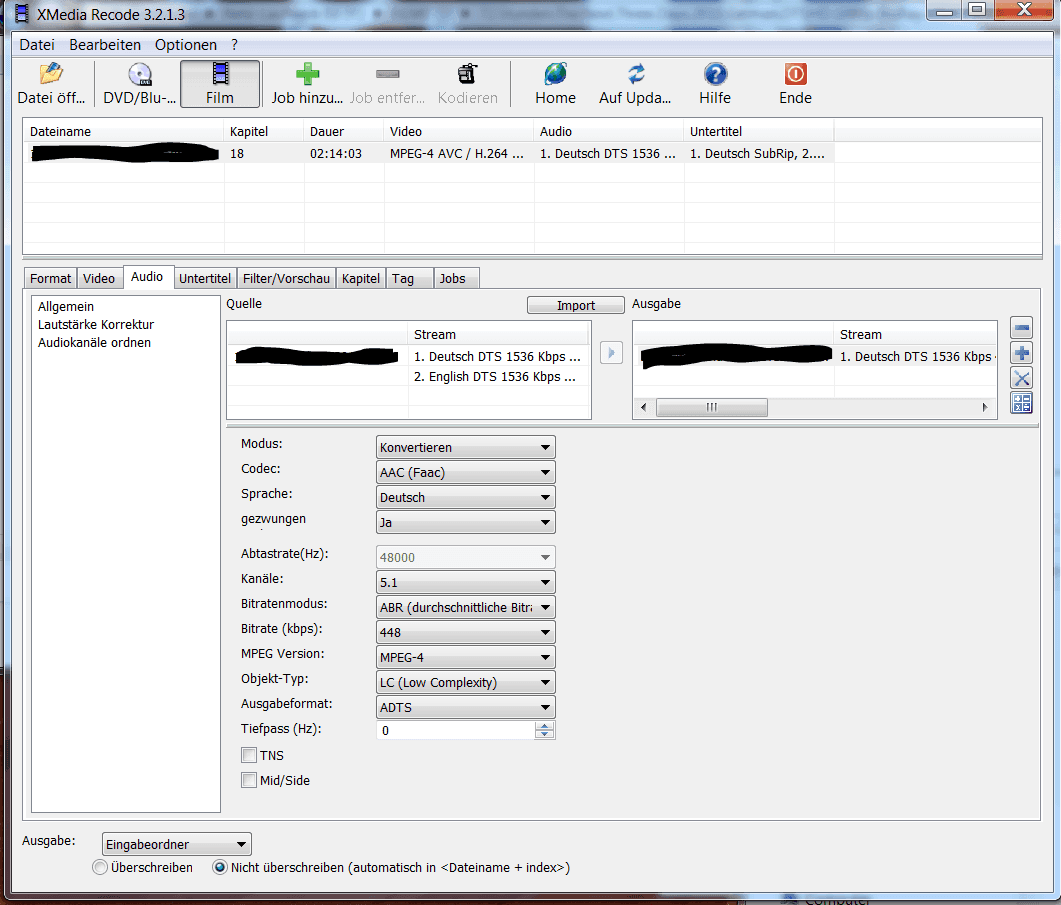
Task: Click the Dauer column header
Action: 344,131
